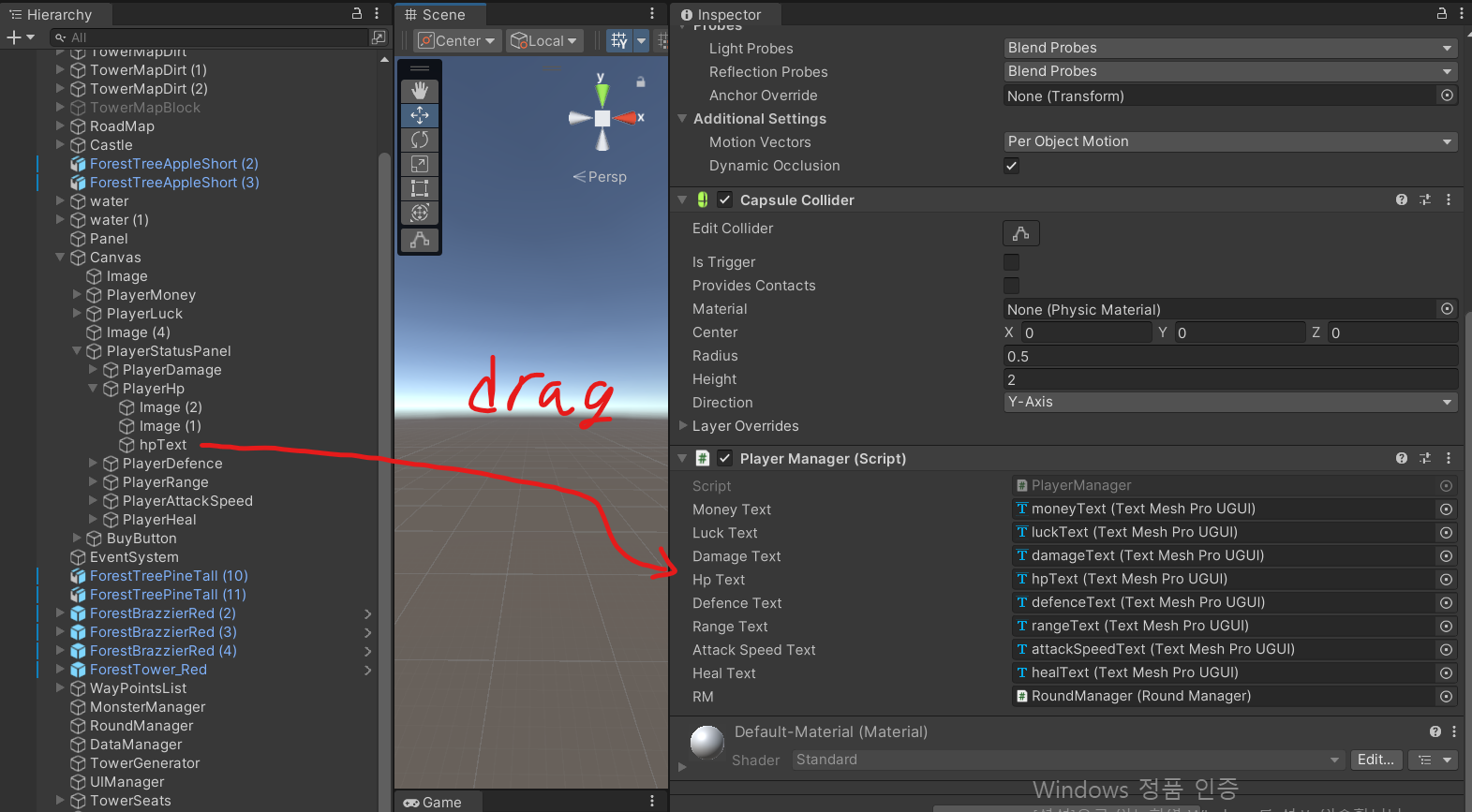Screen dimensions: 1472x812
Task: Toggle Is Trigger checkbox
Action: [x=1011, y=262]
